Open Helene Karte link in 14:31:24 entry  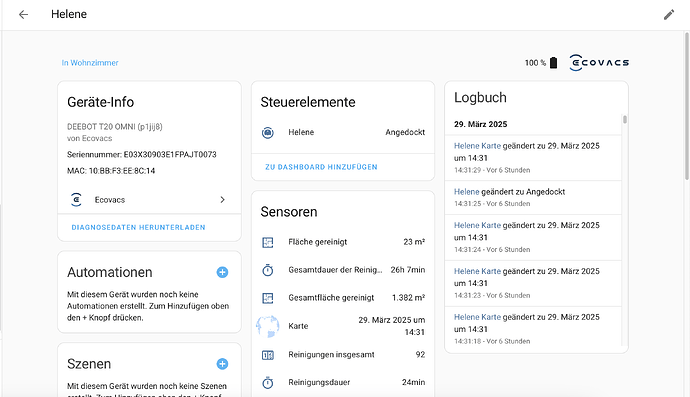pos(477,225)
